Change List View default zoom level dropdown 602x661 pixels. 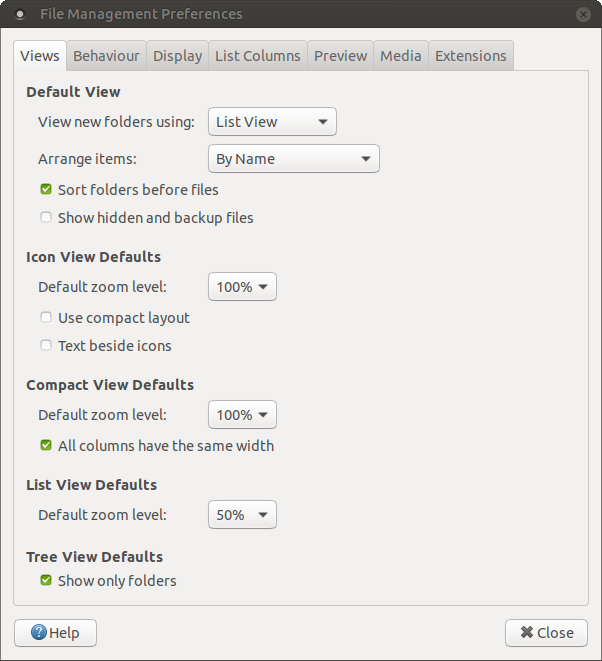pyautogui.click(x=242, y=515)
